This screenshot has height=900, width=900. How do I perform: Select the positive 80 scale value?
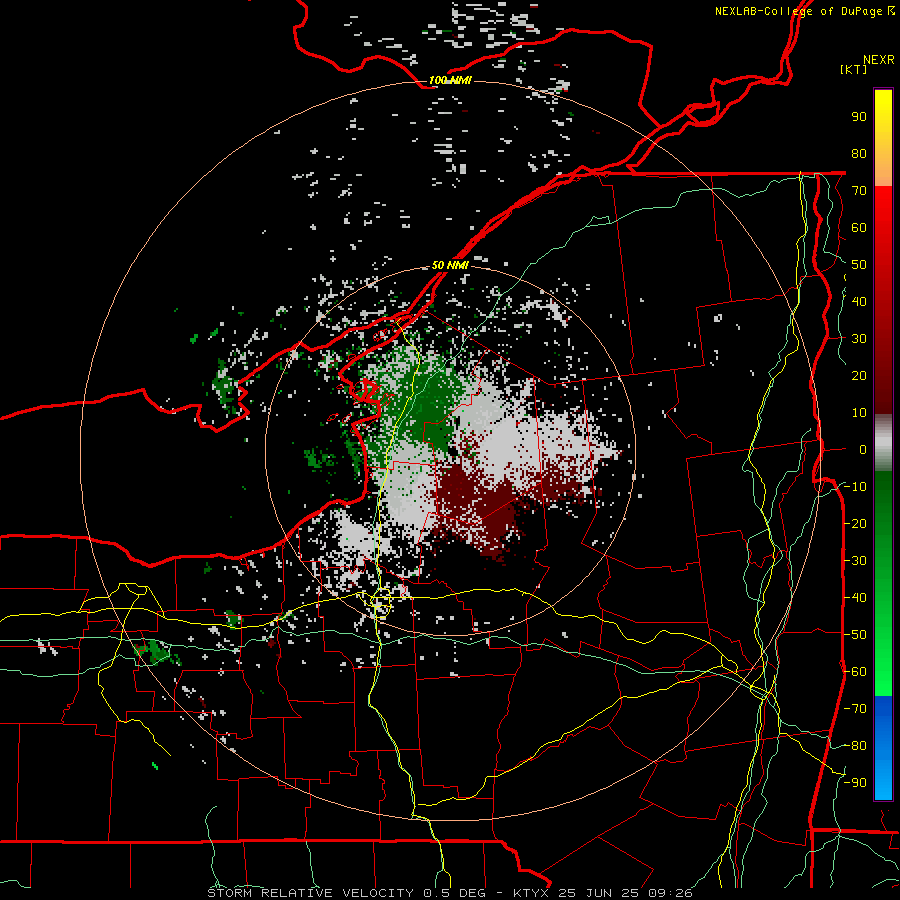pos(859,154)
